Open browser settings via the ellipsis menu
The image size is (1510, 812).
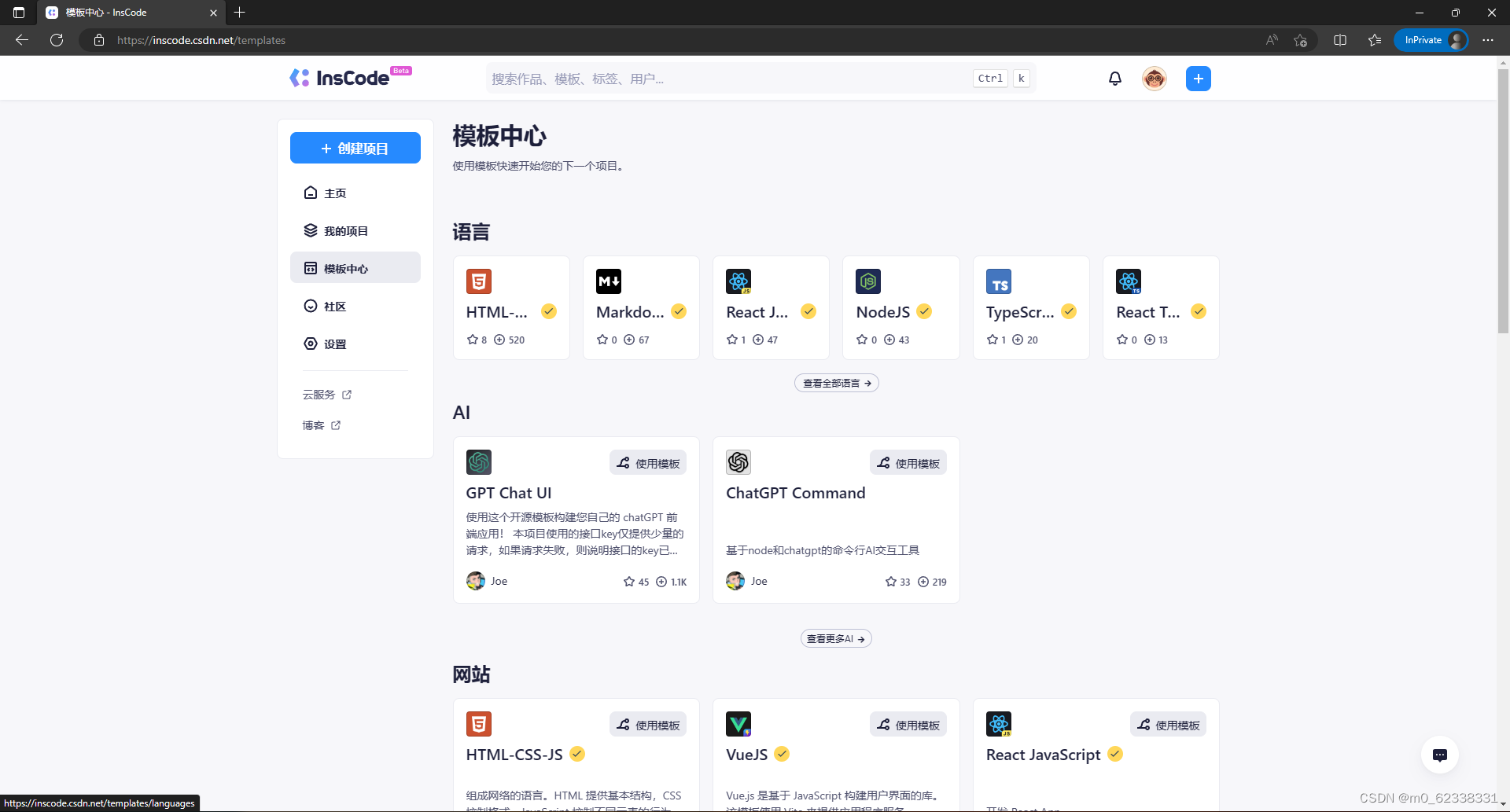pos(1488,40)
